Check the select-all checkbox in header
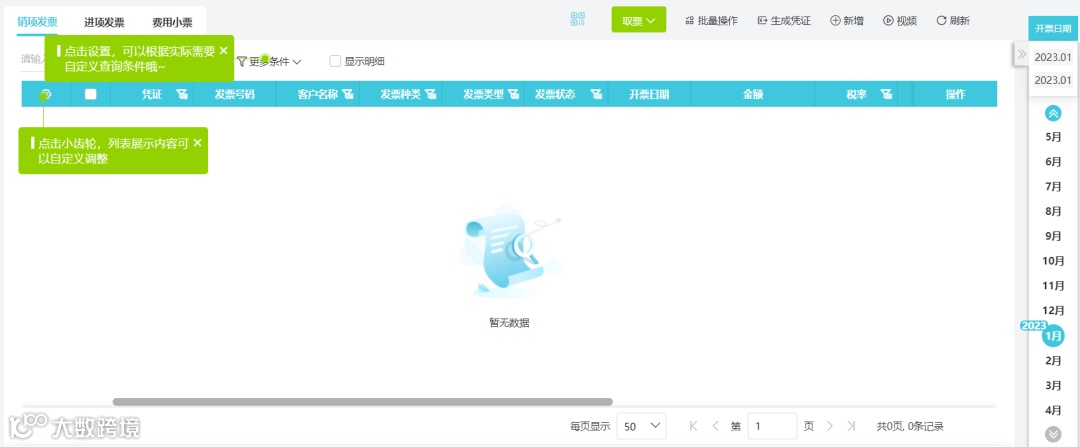Image resolution: width=1080 pixels, height=447 pixels. [90, 94]
